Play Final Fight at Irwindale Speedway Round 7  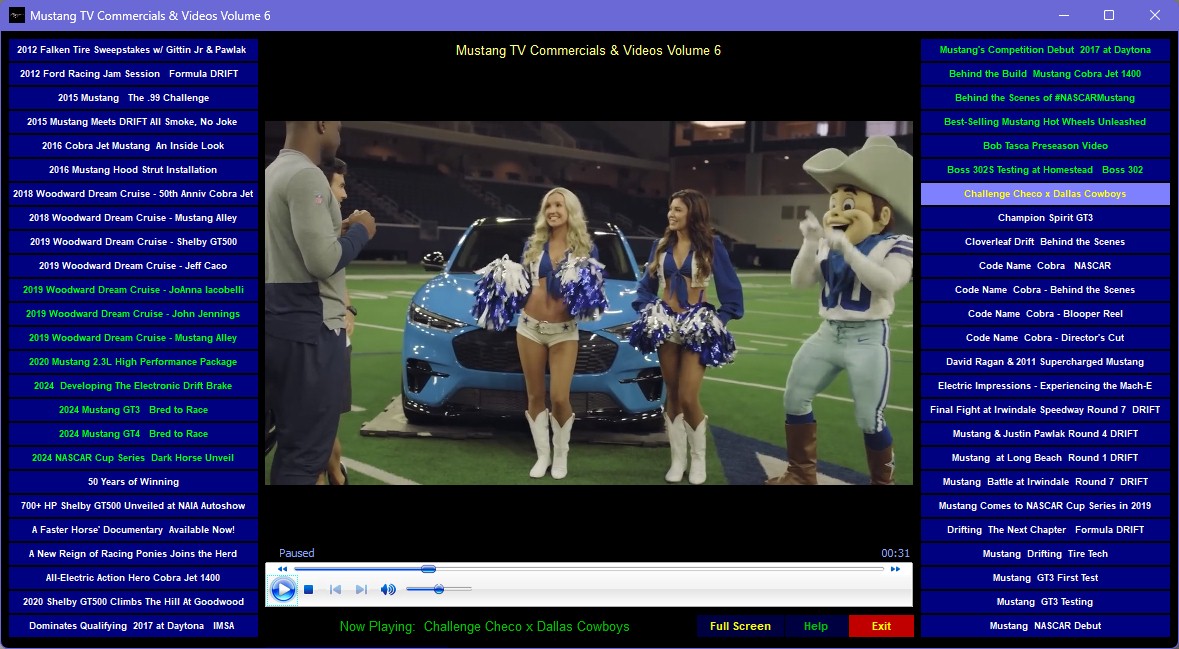click(x=1045, y=410)
